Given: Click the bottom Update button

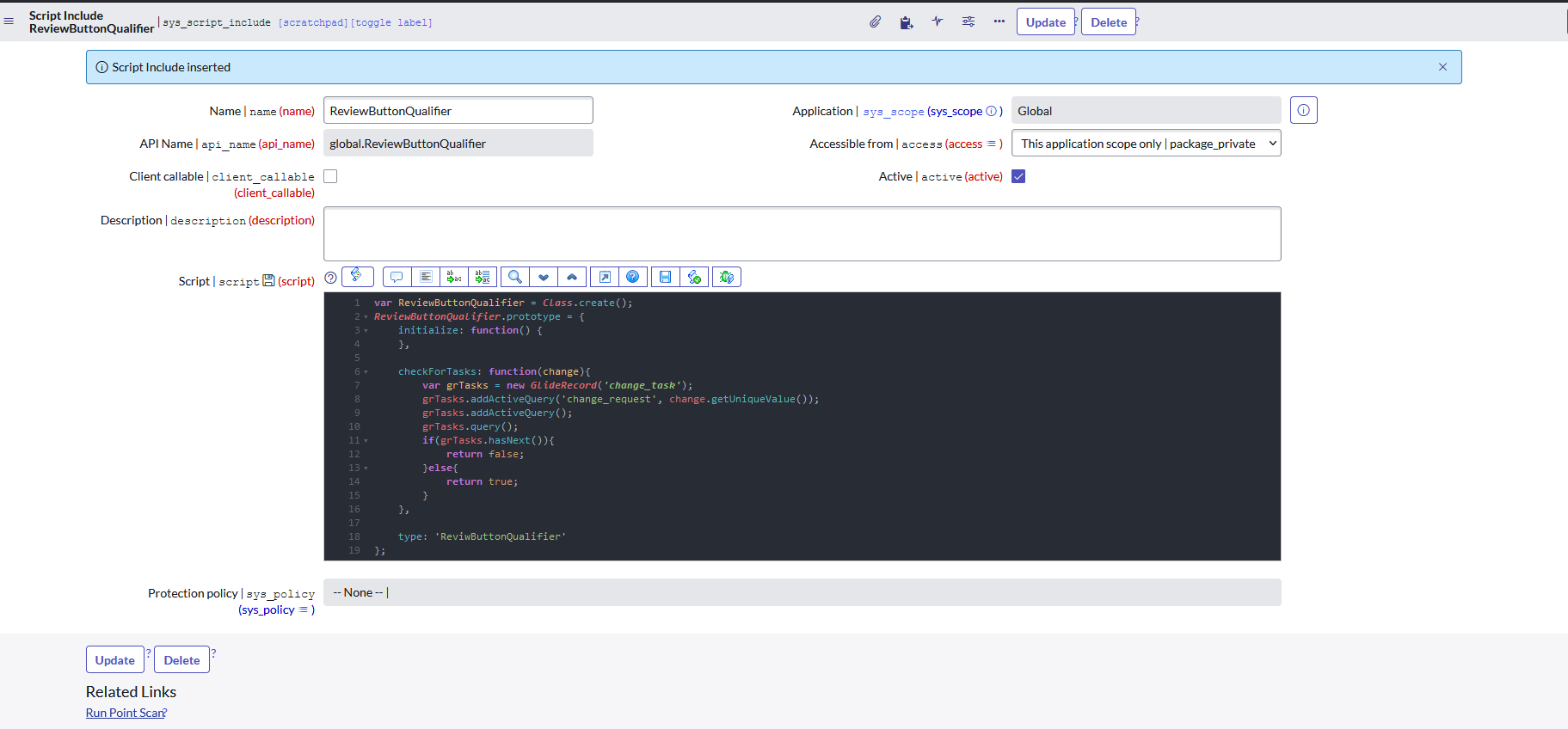Looking at the screenshot, I should coord(115,659).
